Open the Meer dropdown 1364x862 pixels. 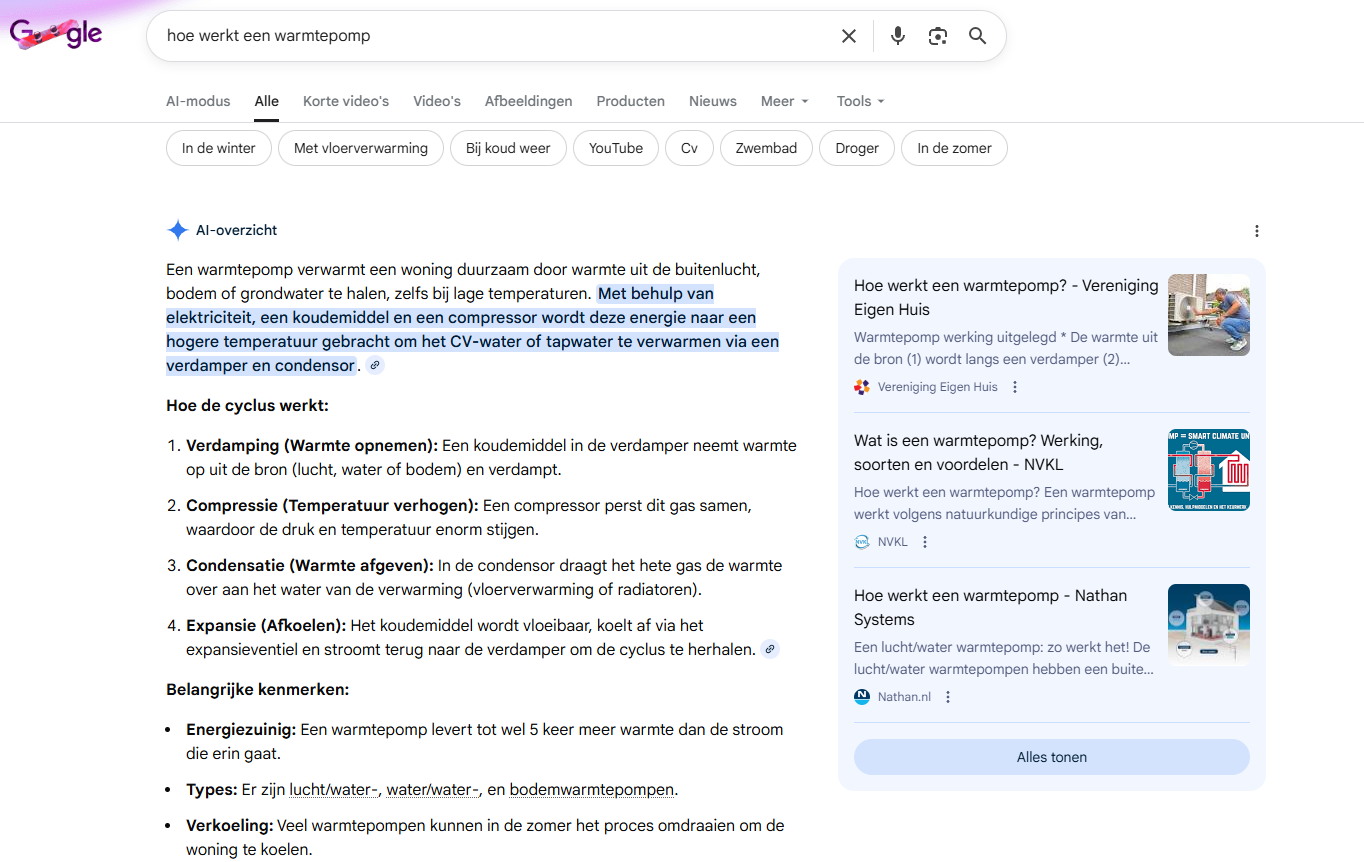784,101
